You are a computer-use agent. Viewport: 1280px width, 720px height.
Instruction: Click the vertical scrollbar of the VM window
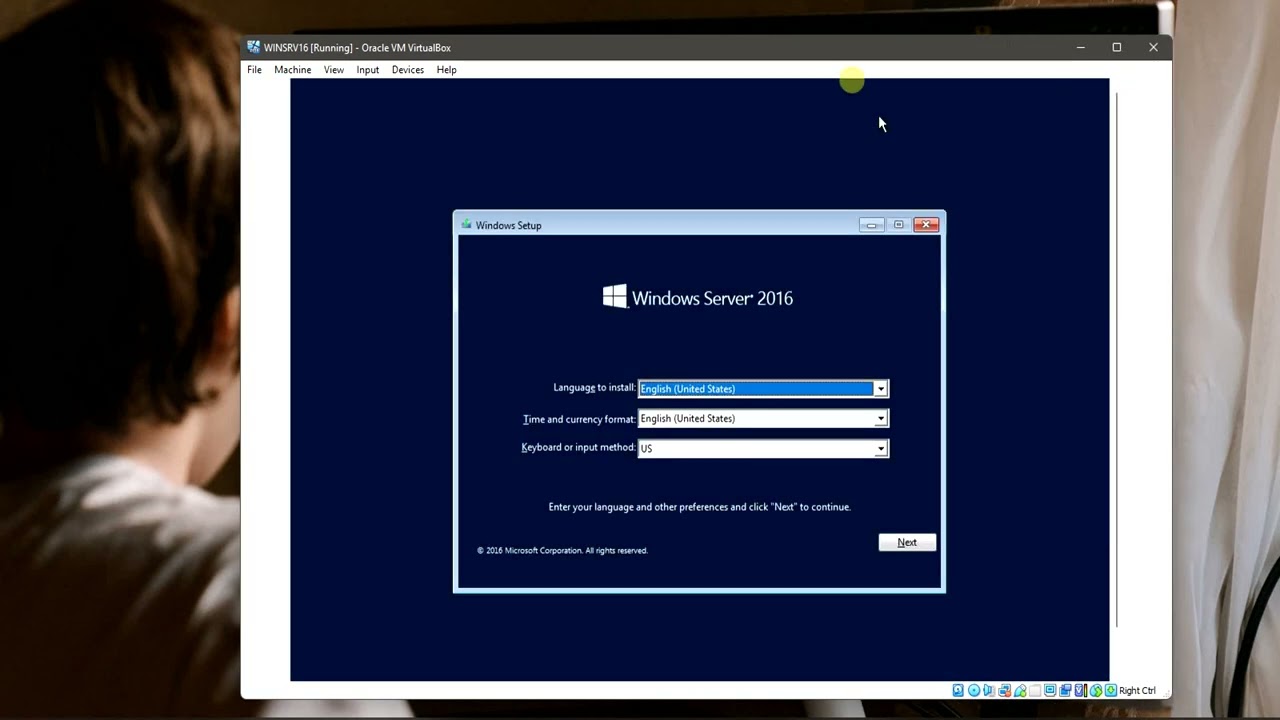(1116, 360)
